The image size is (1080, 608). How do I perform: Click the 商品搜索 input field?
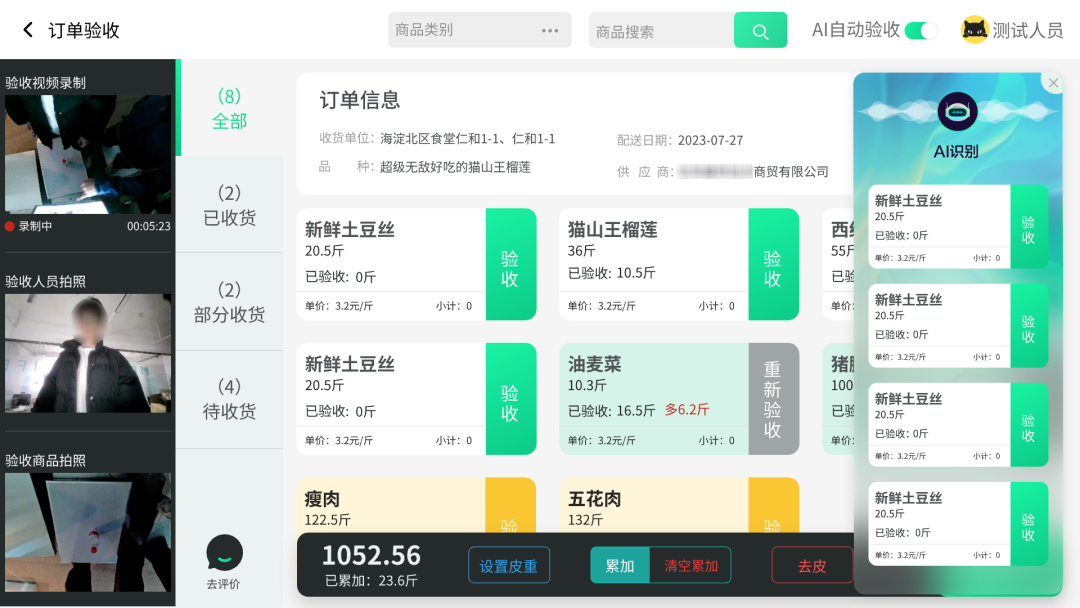coord(661,30)
